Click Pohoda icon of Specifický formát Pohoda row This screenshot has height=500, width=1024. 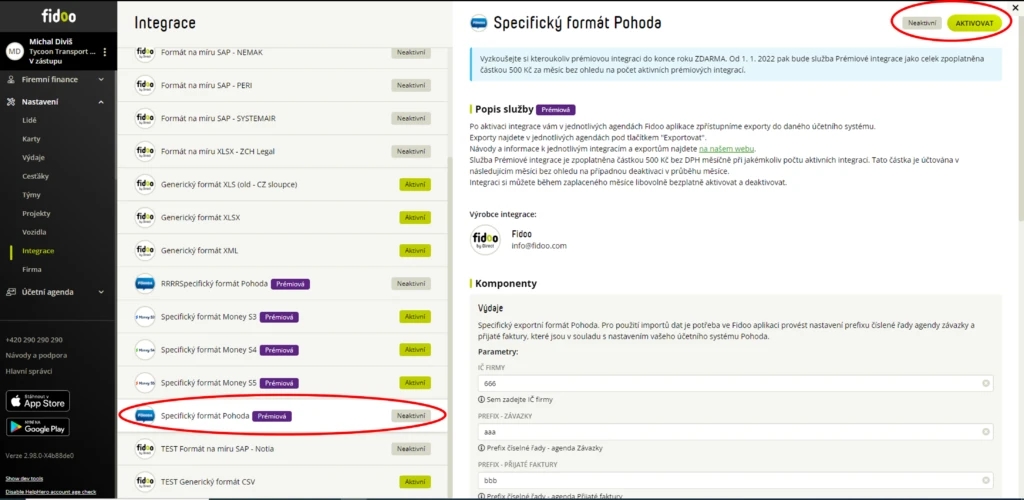[145, 416]
